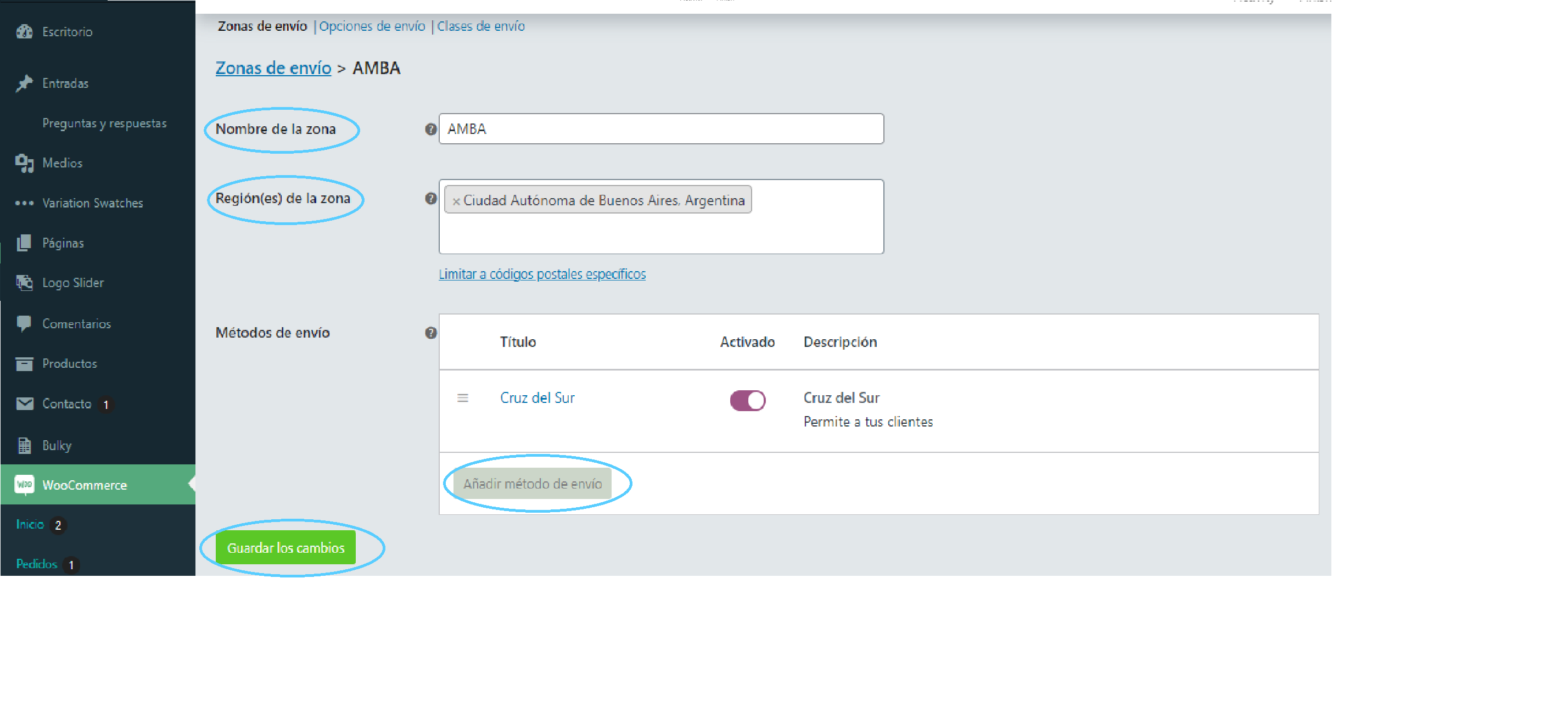Click help icon beside Nombre de la zona
Image resolution: width=1568 pixels, height=707 pixels.
(x=430, y=129)
